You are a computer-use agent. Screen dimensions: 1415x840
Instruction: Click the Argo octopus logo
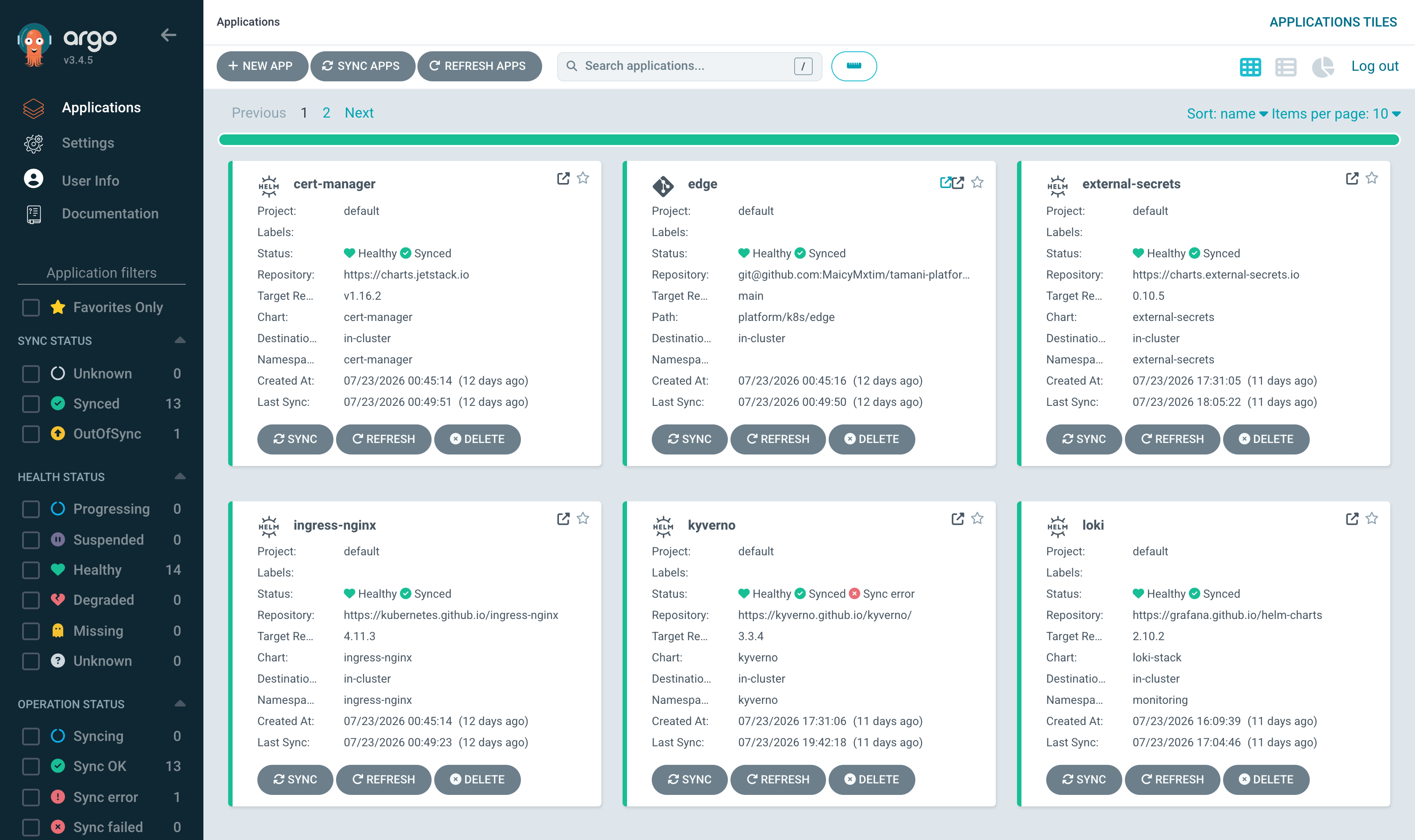tap(34, 44)
